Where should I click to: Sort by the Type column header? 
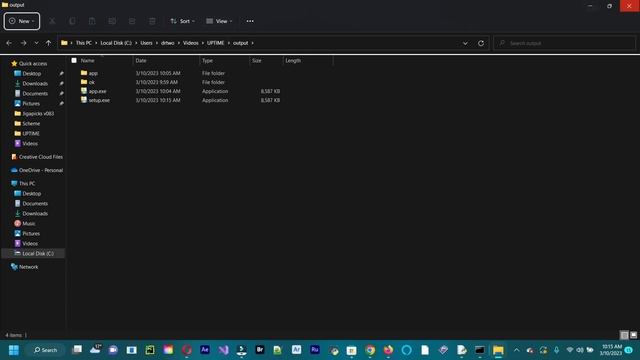click(207, 60)
